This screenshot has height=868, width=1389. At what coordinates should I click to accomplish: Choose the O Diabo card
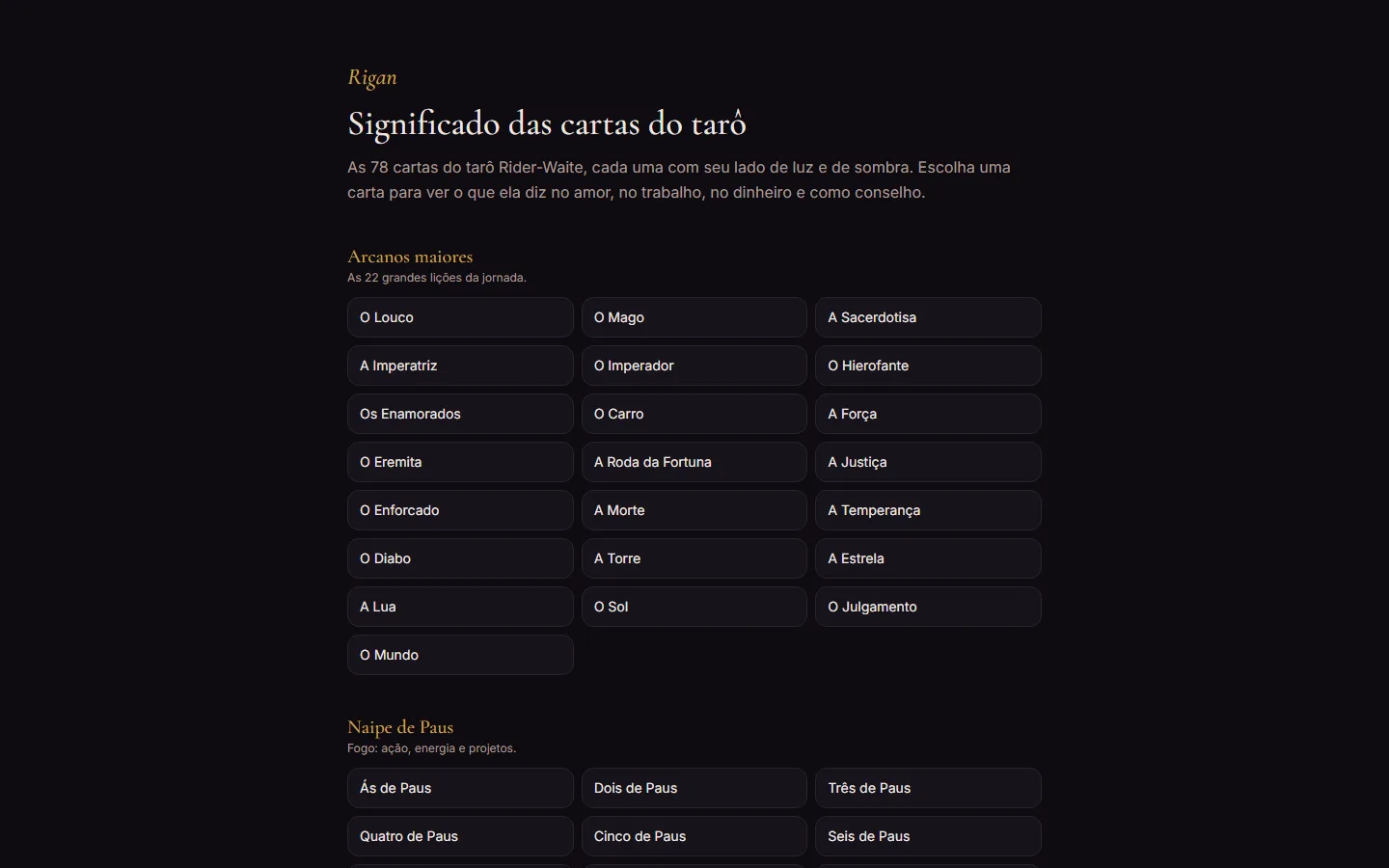click(x=460, y=558)
